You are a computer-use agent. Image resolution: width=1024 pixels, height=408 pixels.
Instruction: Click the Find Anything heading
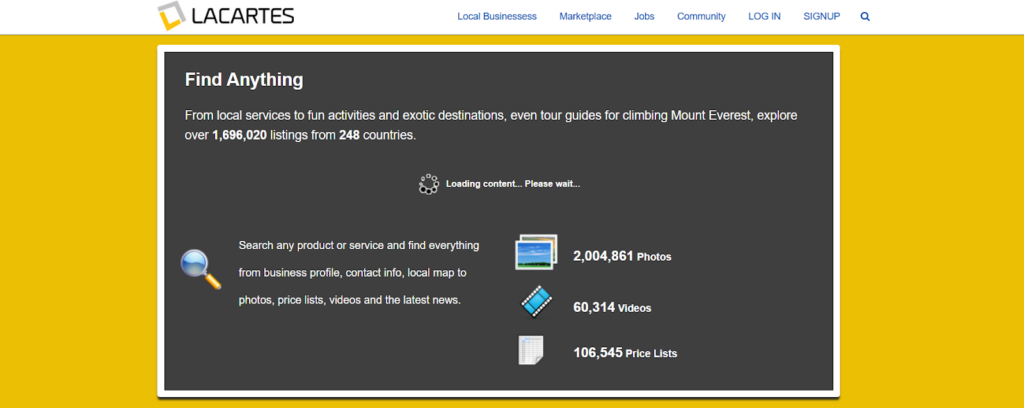[x=244, y=80]
